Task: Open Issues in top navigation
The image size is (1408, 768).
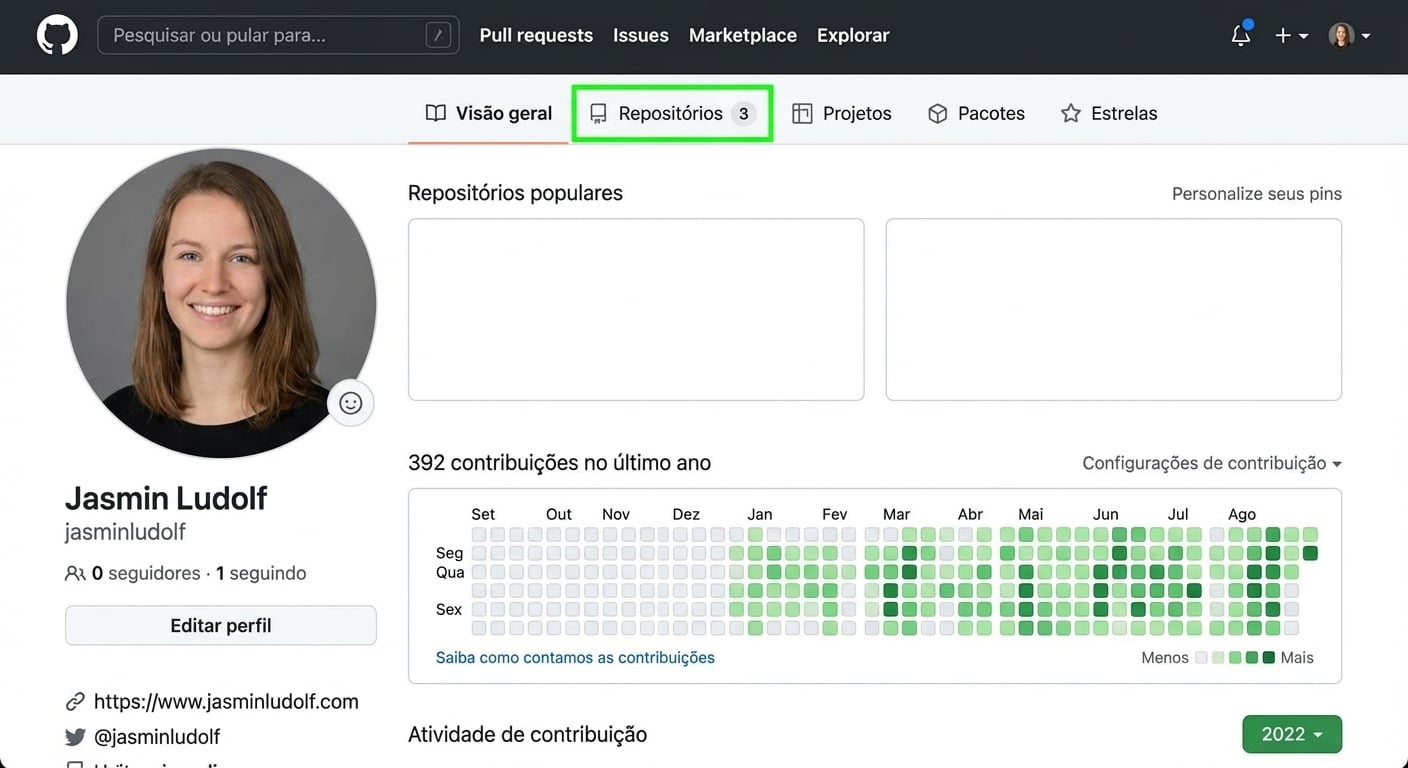Action: 640,35
